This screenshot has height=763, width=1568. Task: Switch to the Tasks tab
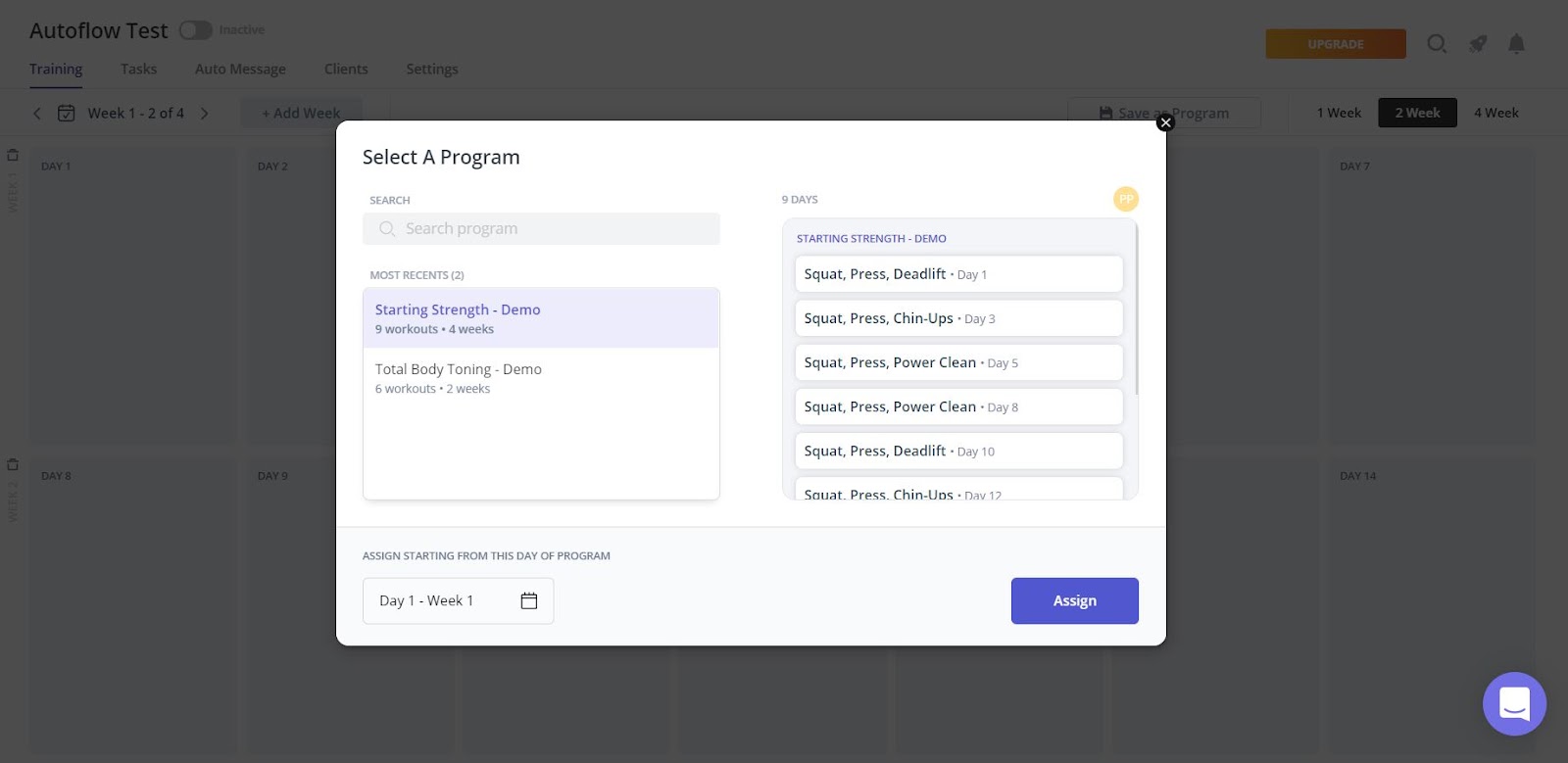tap(138, 69)
